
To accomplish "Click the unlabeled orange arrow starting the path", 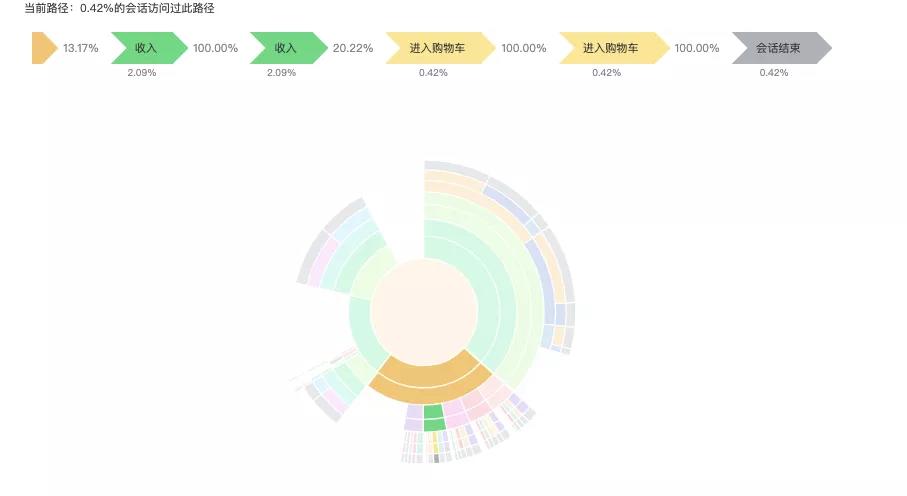I will (x=43, y=48).
